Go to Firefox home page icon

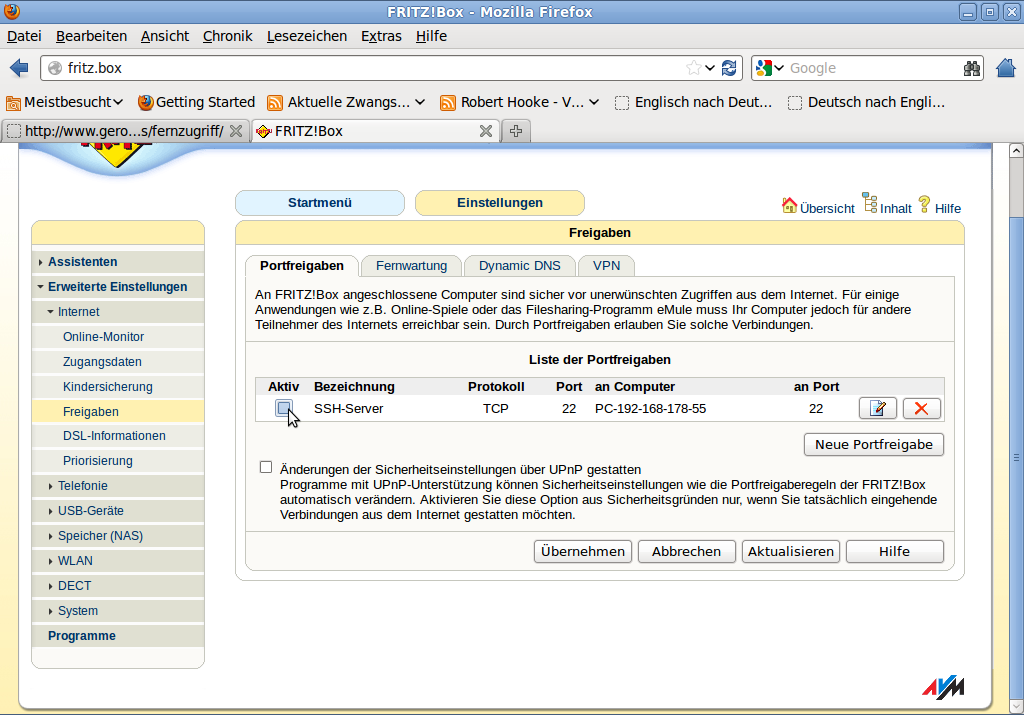pyautogui.click(x=1006, y=68)
